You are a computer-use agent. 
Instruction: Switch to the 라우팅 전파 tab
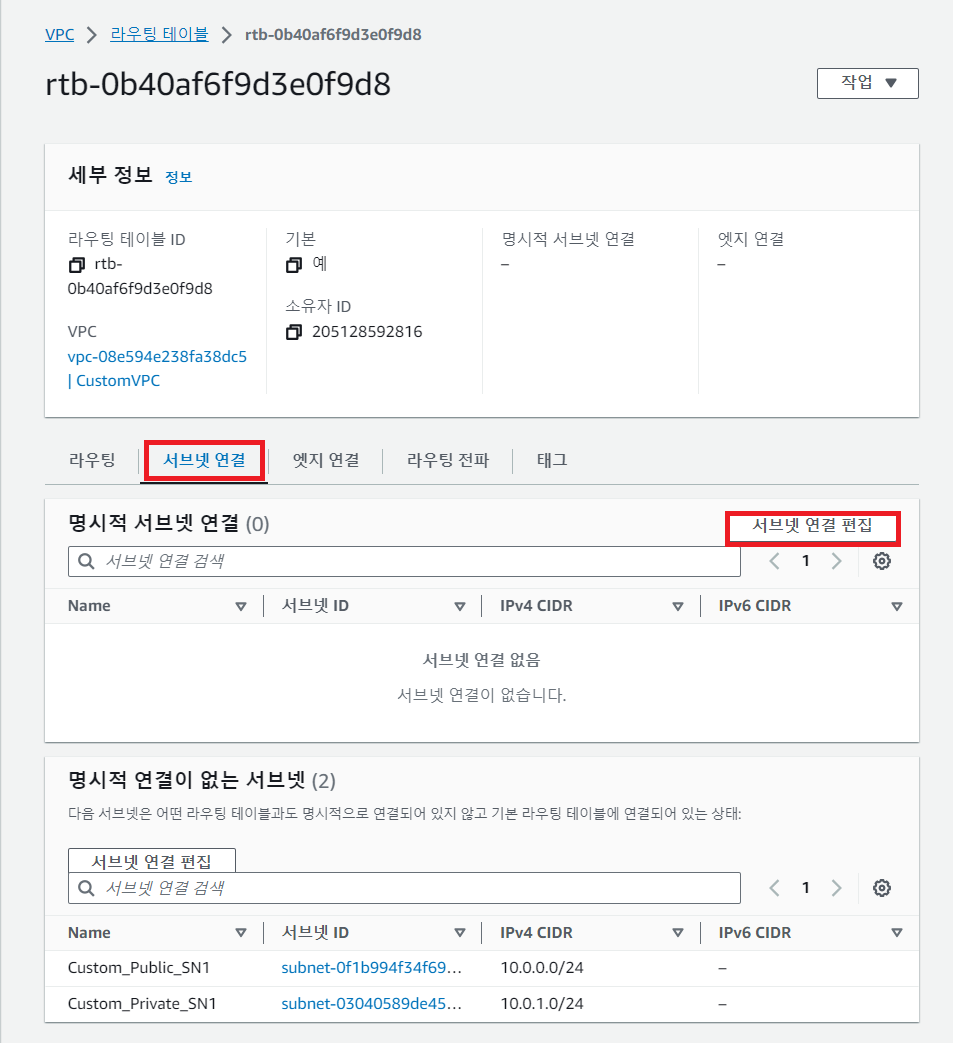pyautogui.click(x=448, y=460)
